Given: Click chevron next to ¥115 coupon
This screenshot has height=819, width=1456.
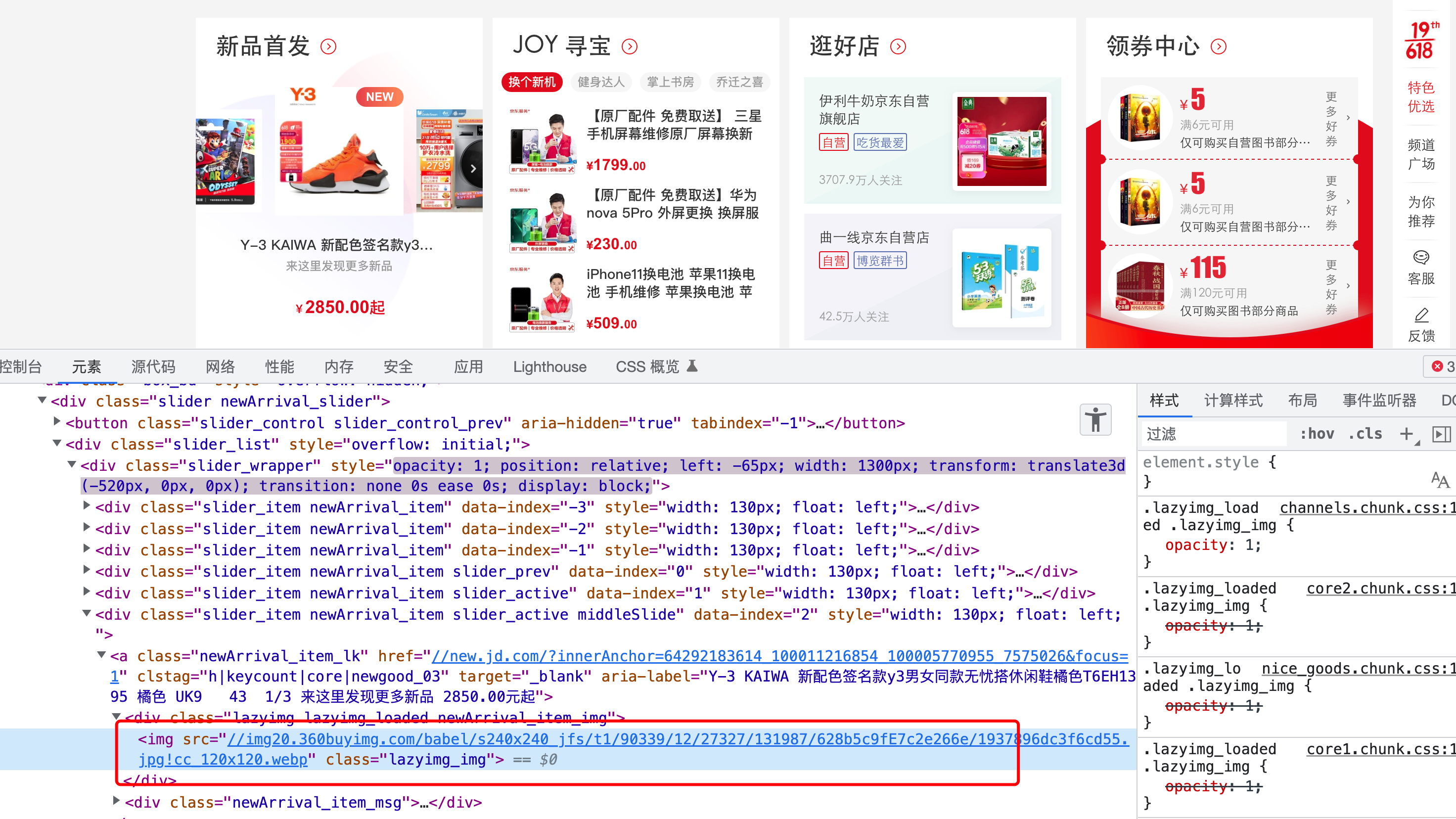Looking at the screenshot, I should tap(1349, 286).
